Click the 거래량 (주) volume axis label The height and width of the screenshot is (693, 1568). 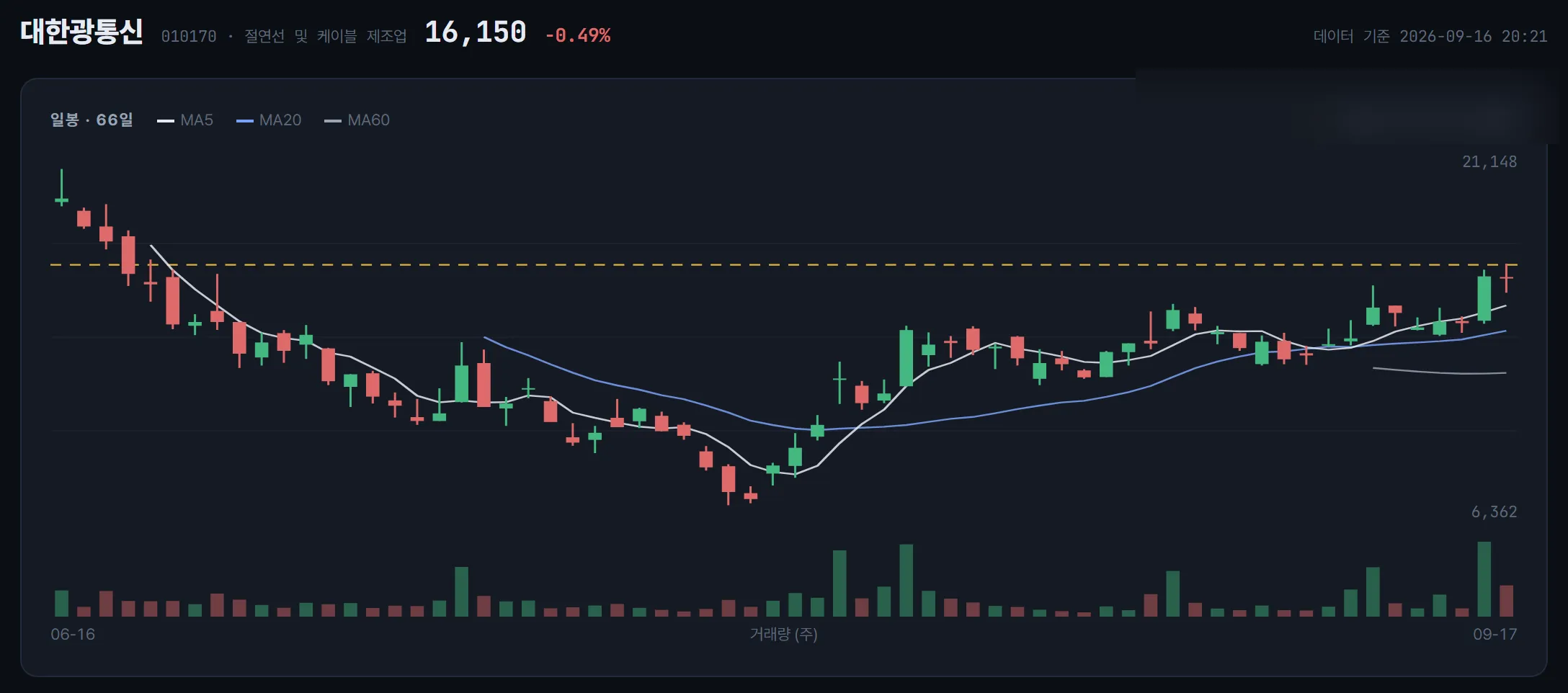pos(784,634)
